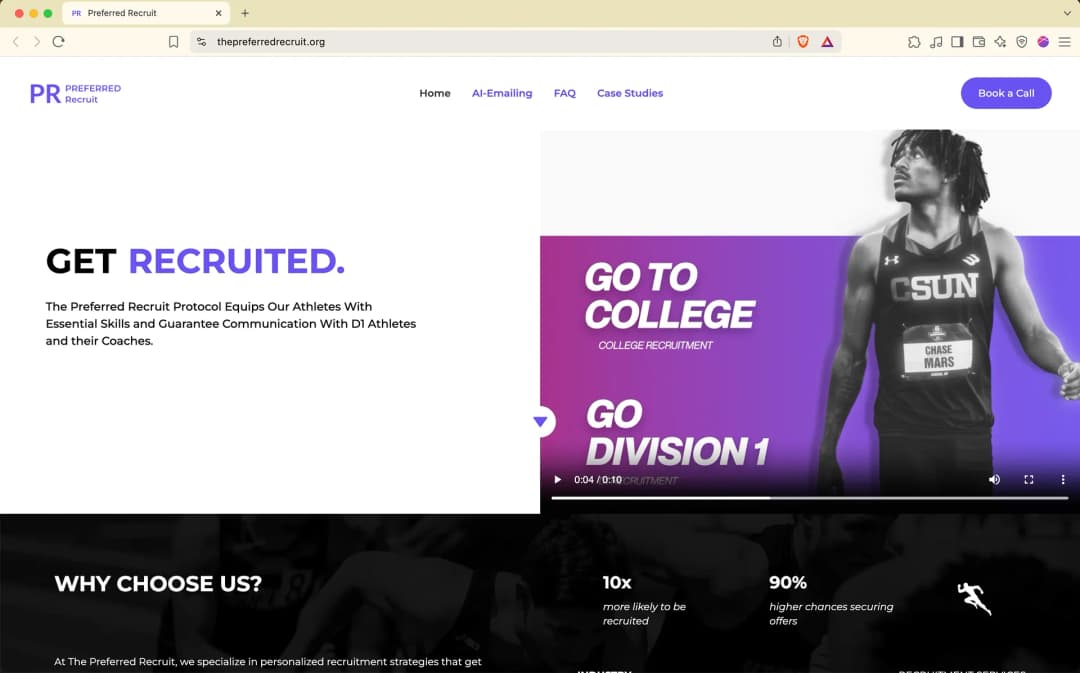Open the FAQ navigation link

[x=565, y=93]
